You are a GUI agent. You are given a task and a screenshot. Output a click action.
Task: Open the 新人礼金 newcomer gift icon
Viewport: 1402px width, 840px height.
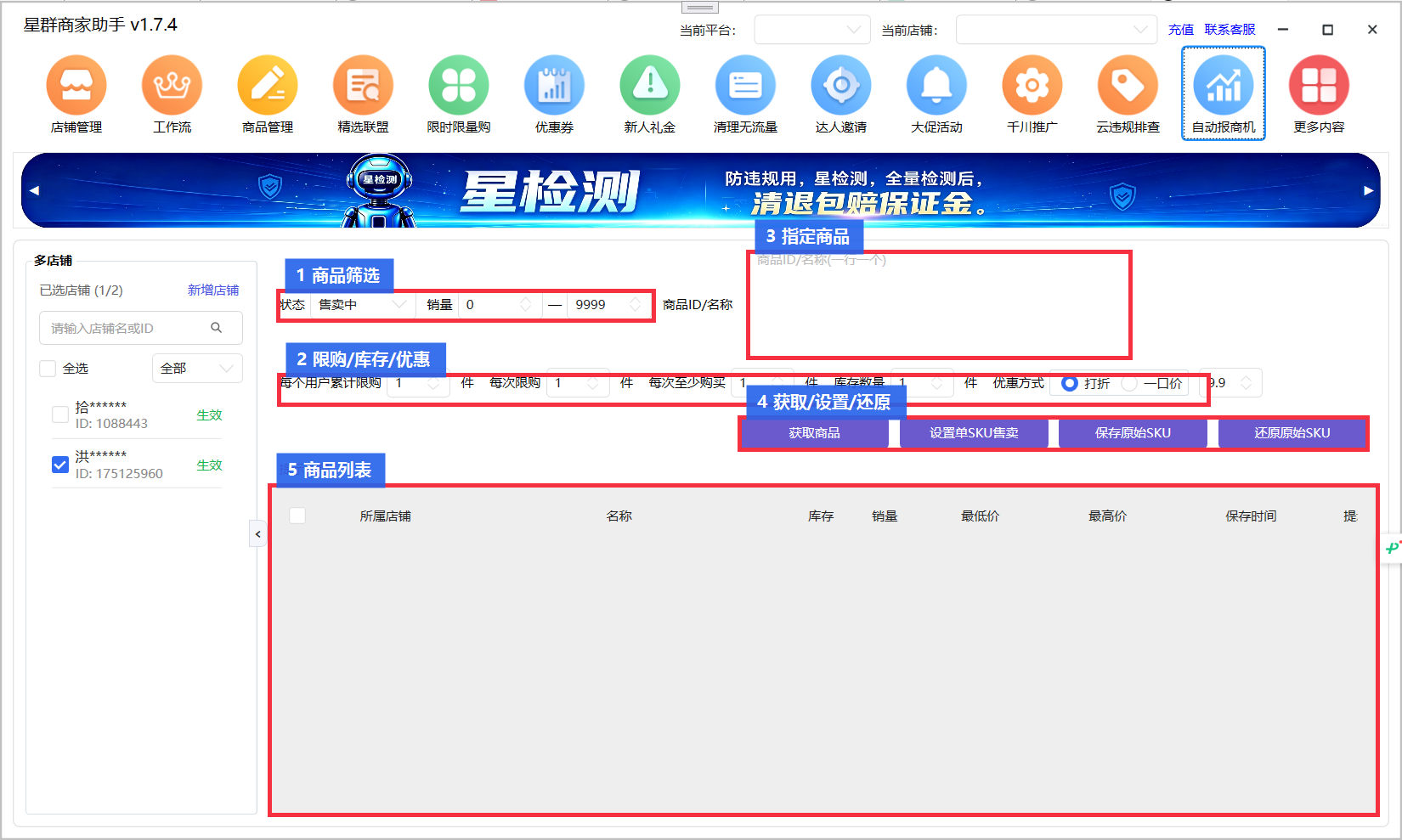point(650,85)
